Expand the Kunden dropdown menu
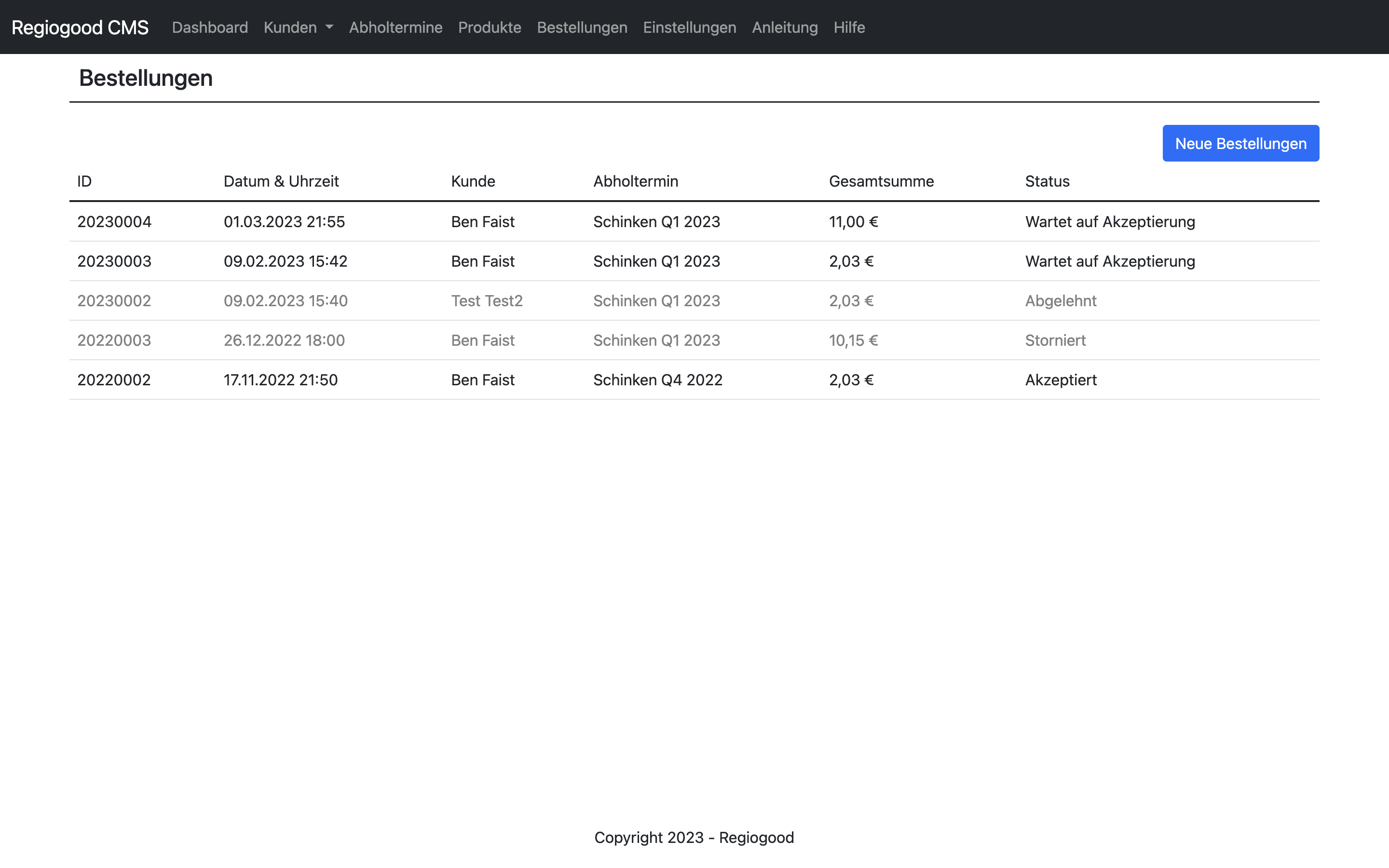This screenshot has width=1389, height=868. pyautogui.click(x=298, y=27)
